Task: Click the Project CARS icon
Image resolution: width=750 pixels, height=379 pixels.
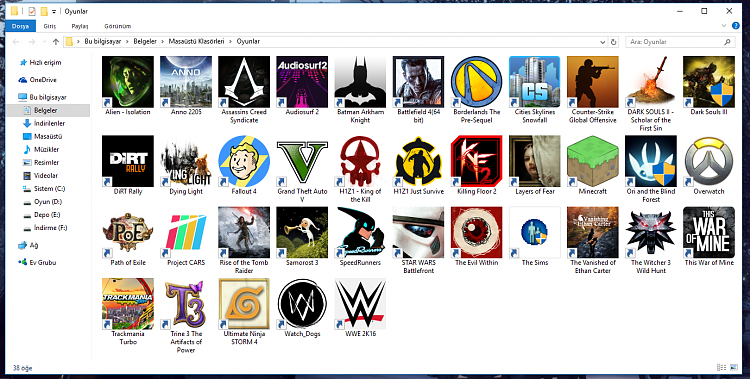Action: pos(186,233)
